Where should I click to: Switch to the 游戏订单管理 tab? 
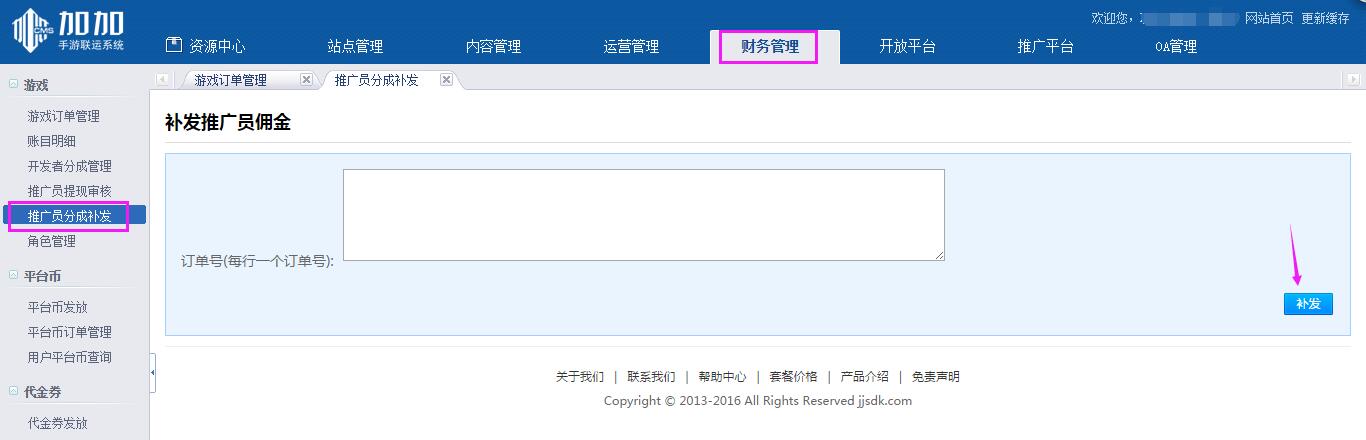231,80
